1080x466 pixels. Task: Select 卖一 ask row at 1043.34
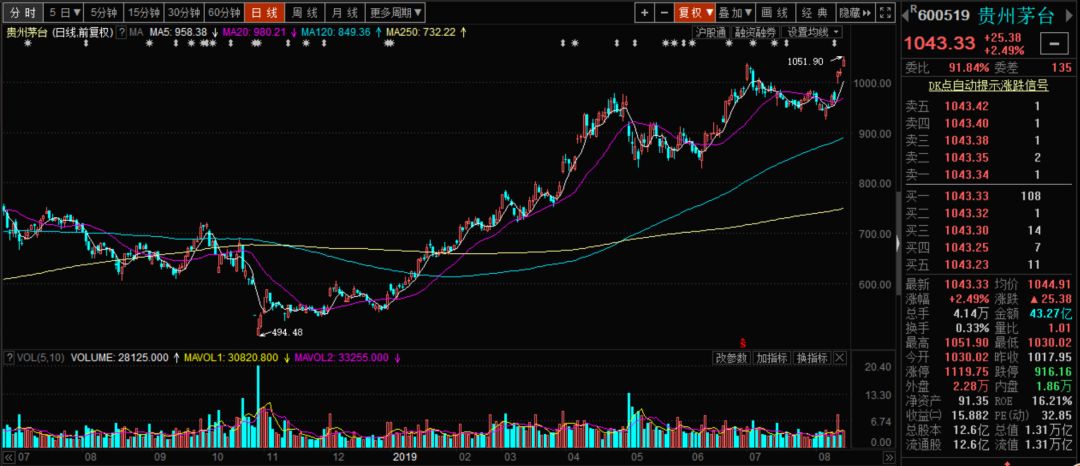click(988, 175)
